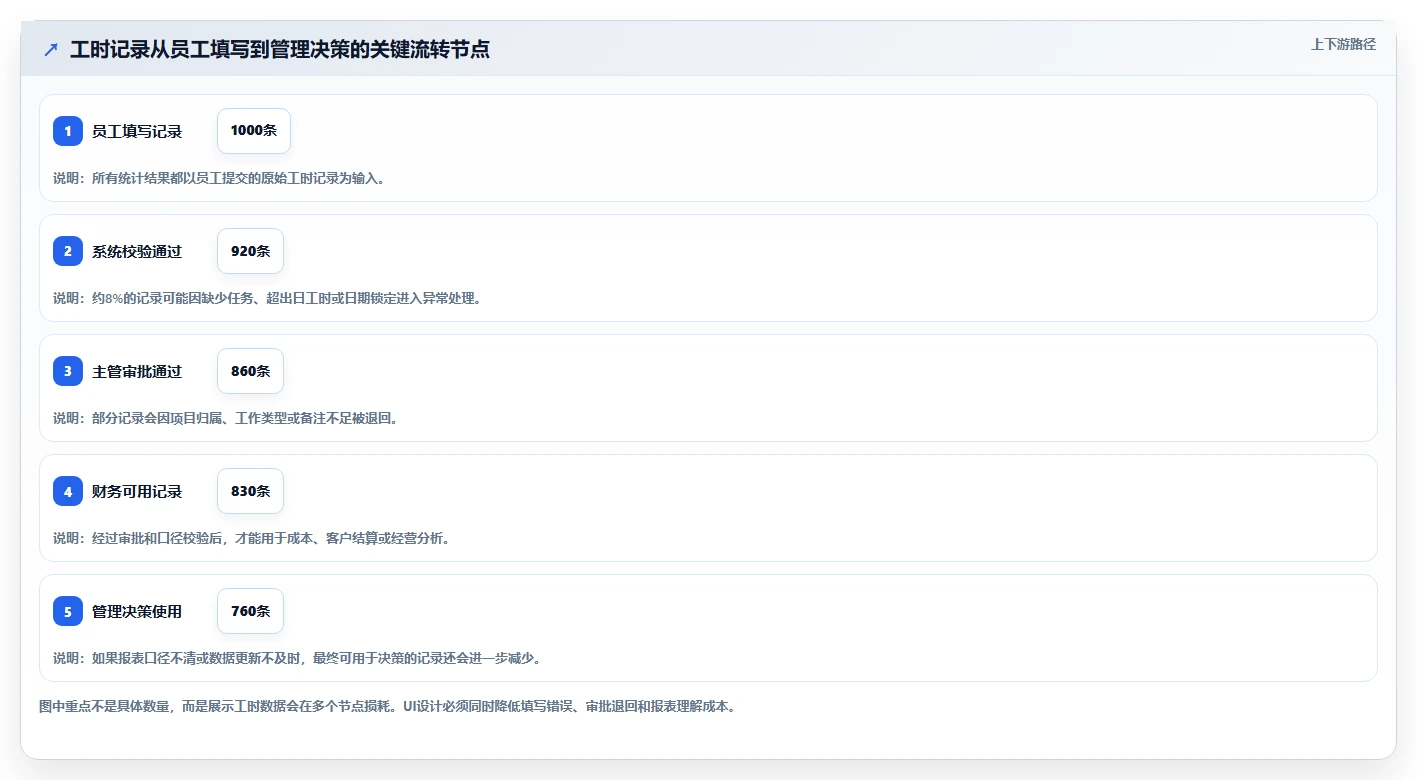Click the 760条 count chip
This screenshot has height=780, width=1417.
tap(250, 611)
